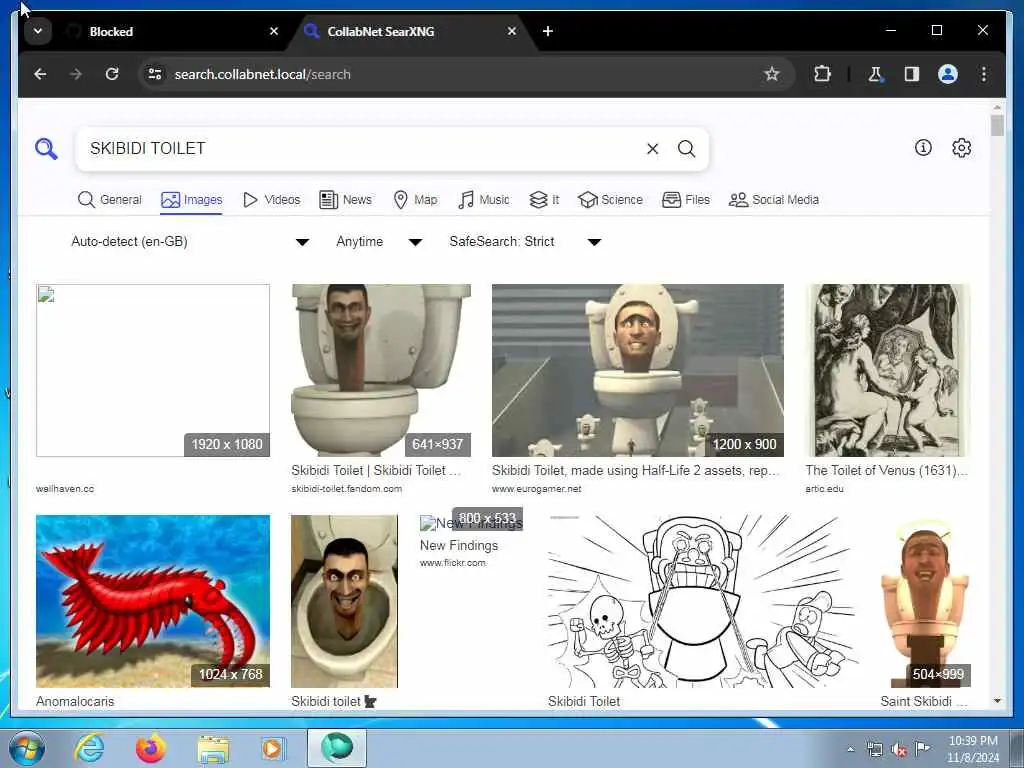Screen dimensions: 1024x768
Task: Select the General search category
Action: click(x=110, y=200)
